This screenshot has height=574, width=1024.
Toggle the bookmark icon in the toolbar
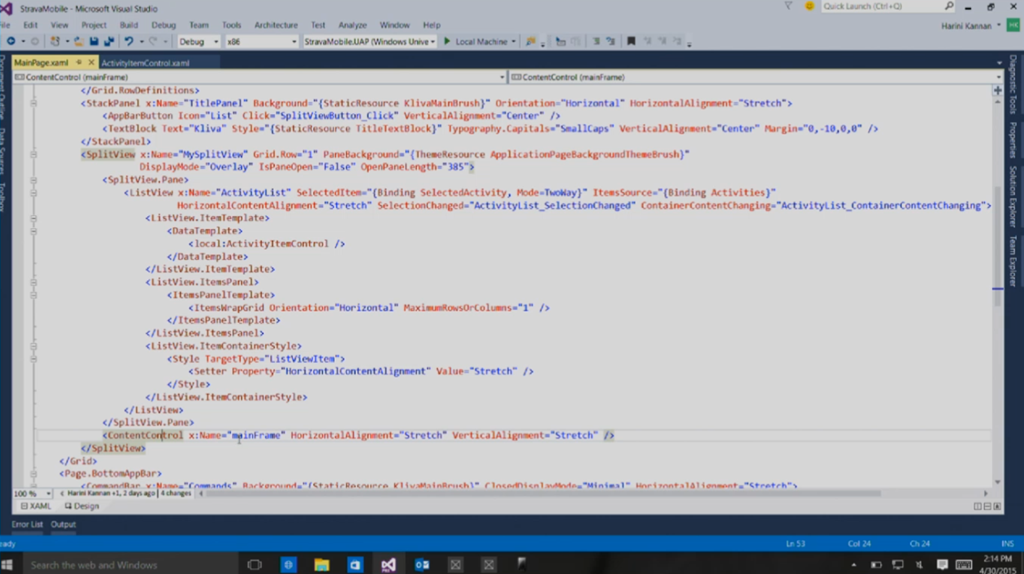click(631, 41)
